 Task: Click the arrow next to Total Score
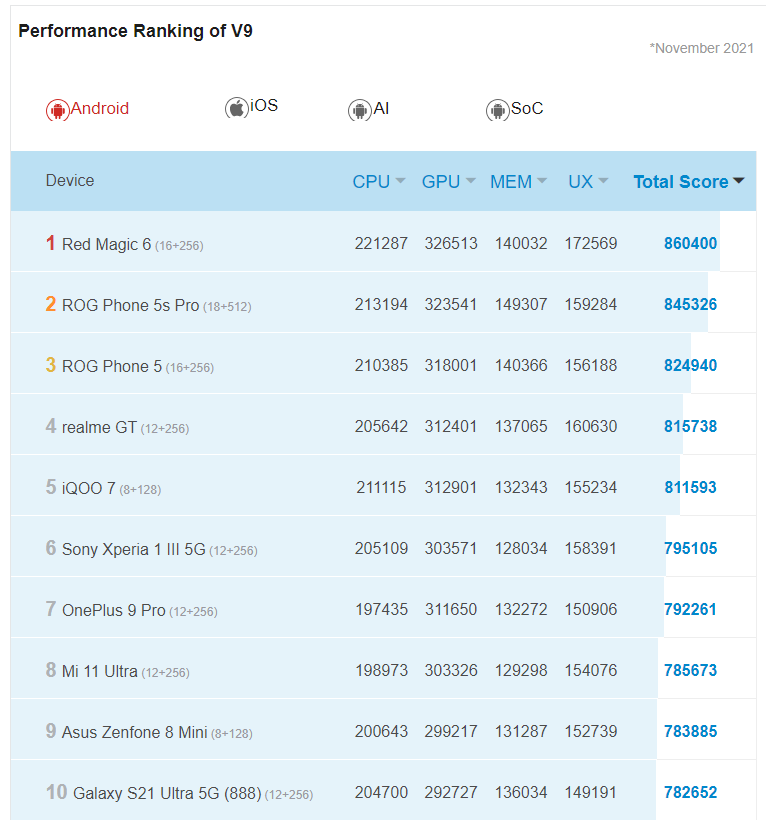click(x=738, y=181)
